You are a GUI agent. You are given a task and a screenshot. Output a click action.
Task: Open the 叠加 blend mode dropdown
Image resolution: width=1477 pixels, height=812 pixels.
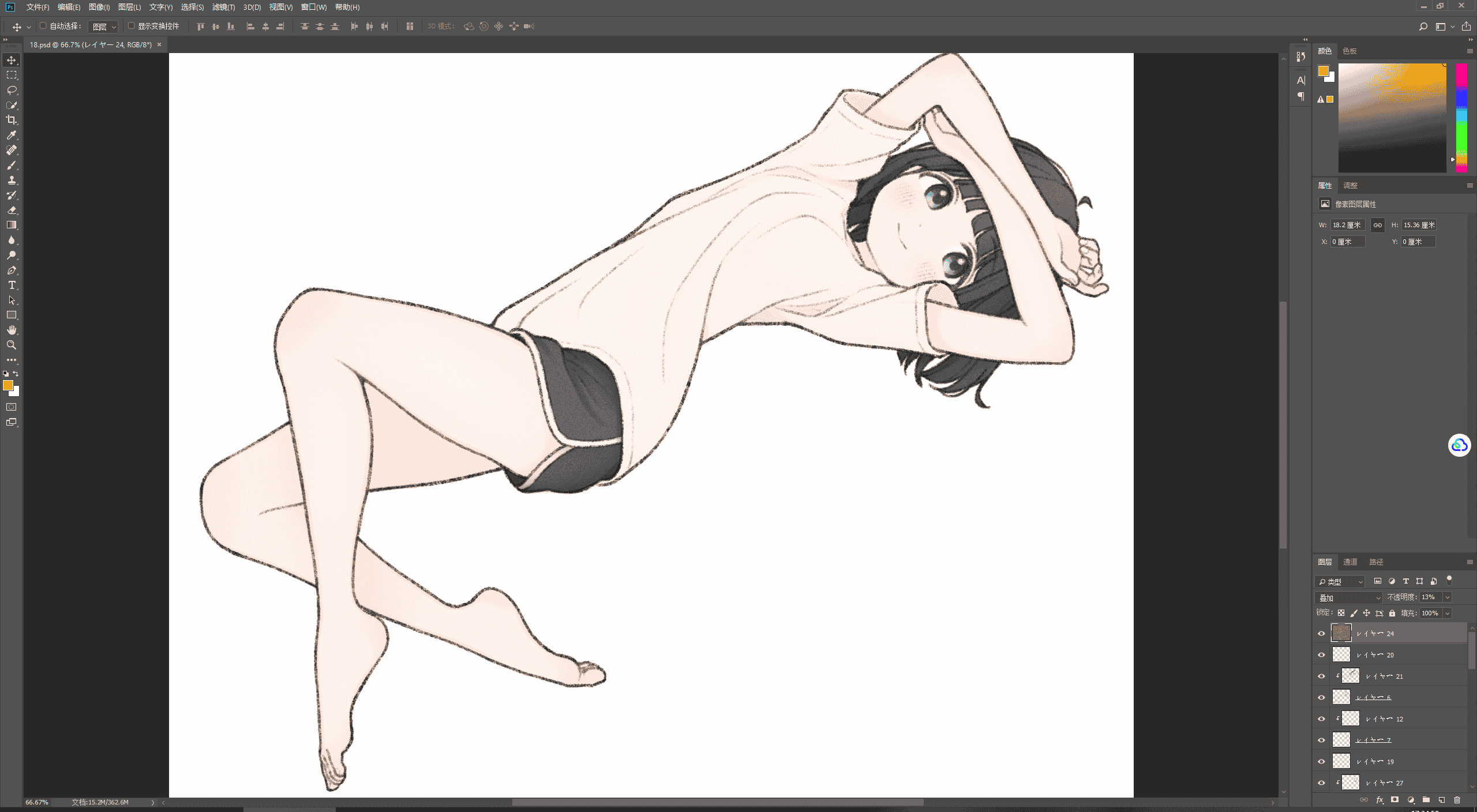tap(1349, 597)
